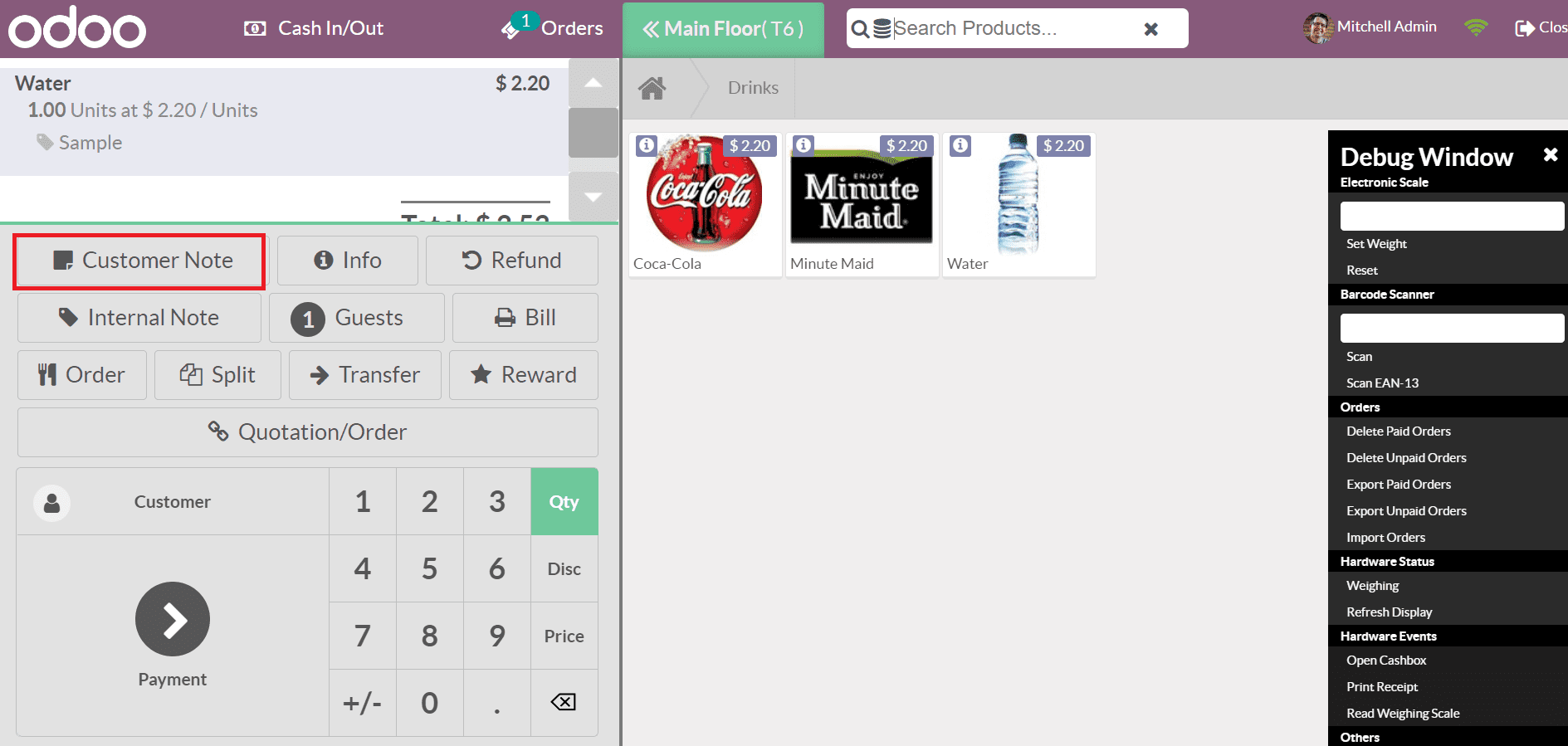This screenshot has width=1568, height=746.
Task: Click Read Weighing Scale event
Action: tap(1403, 714)
